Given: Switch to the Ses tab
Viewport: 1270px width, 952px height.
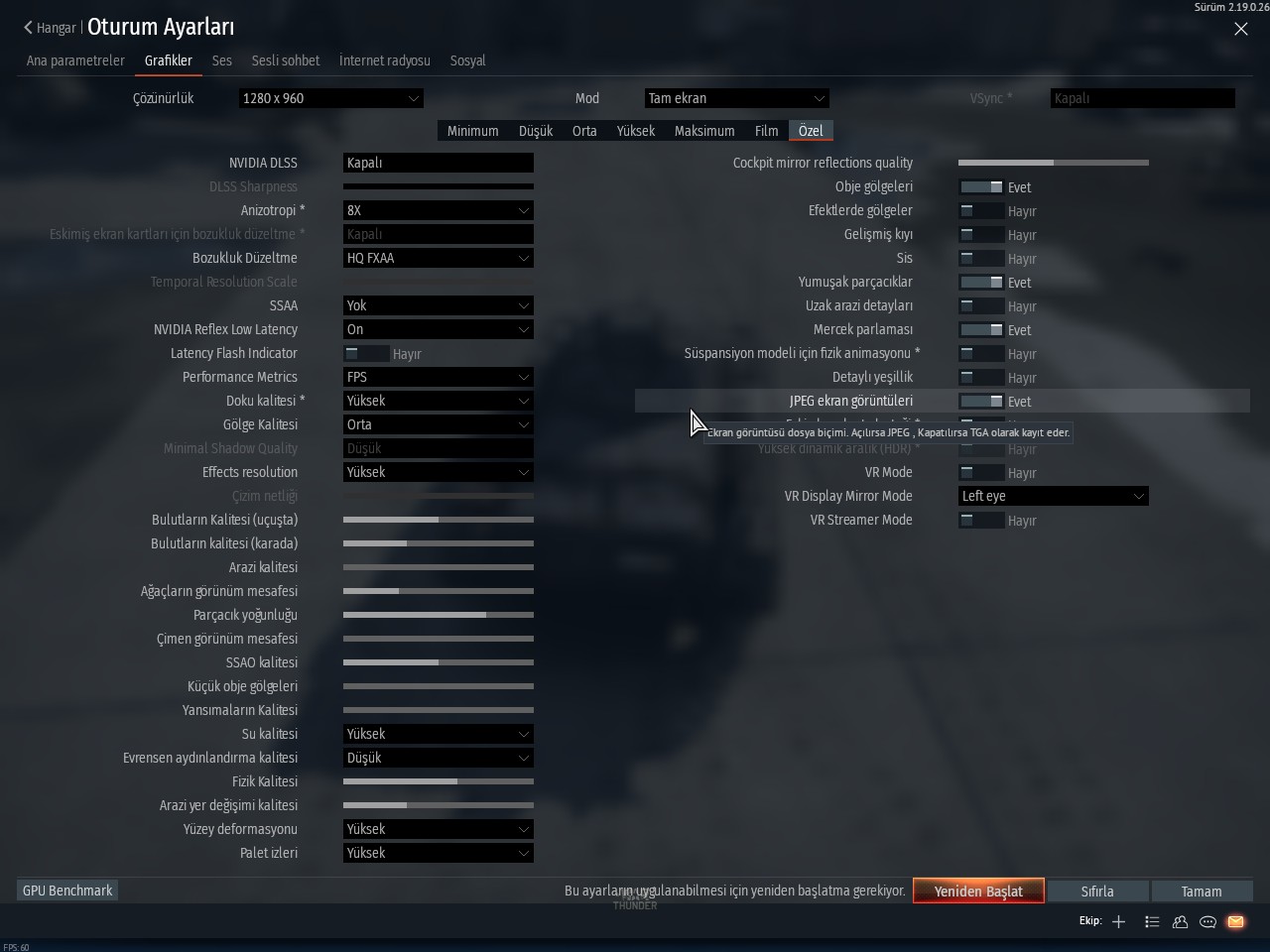Looking at the screenshot, I should [222, 60].
